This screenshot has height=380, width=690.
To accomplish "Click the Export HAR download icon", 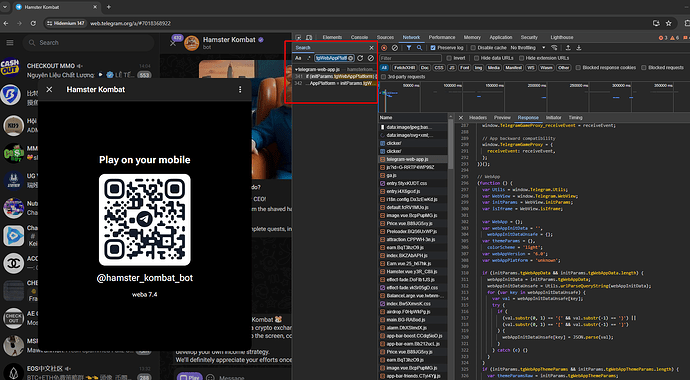I will (x=579, y=48).
